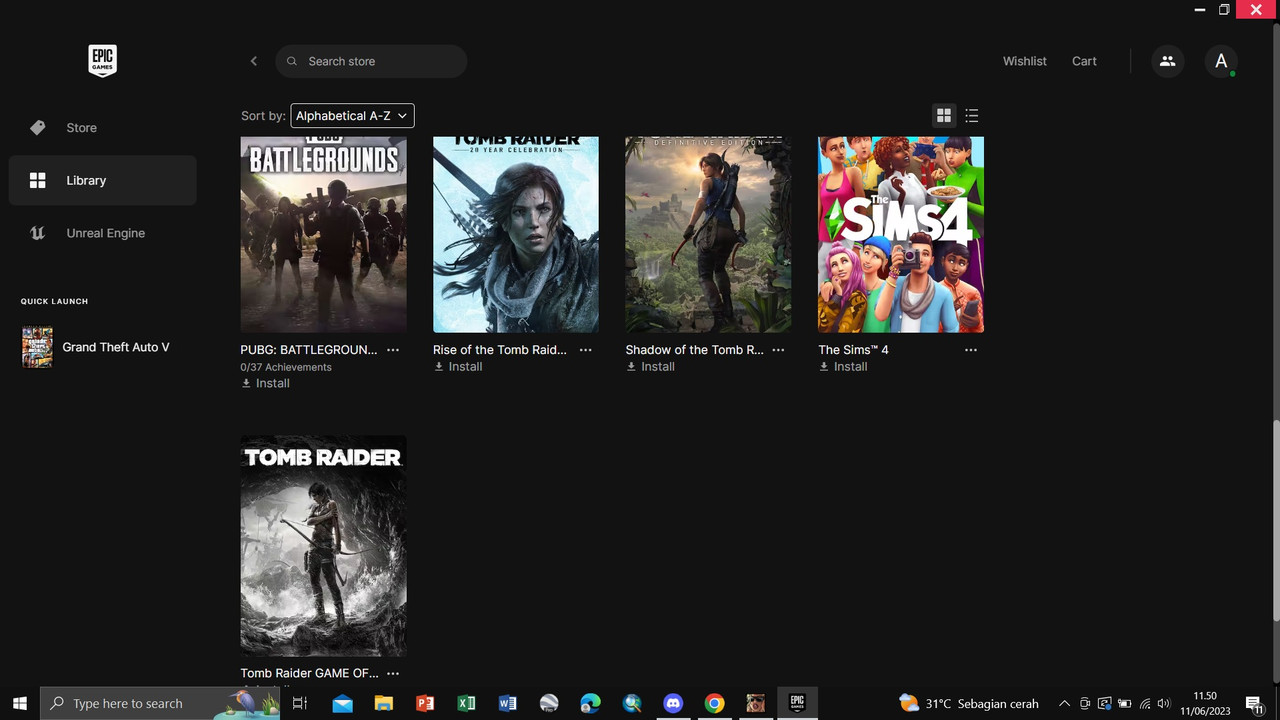Switch to grid view

943,116
